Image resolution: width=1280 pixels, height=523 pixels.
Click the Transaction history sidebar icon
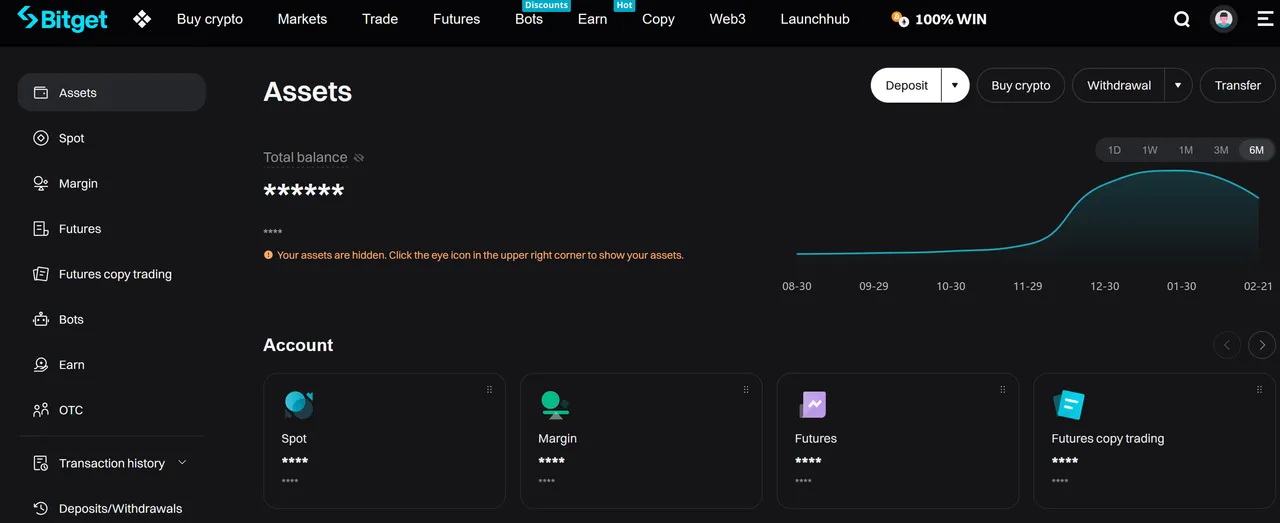pyautogui.click(x=41, y=463)
